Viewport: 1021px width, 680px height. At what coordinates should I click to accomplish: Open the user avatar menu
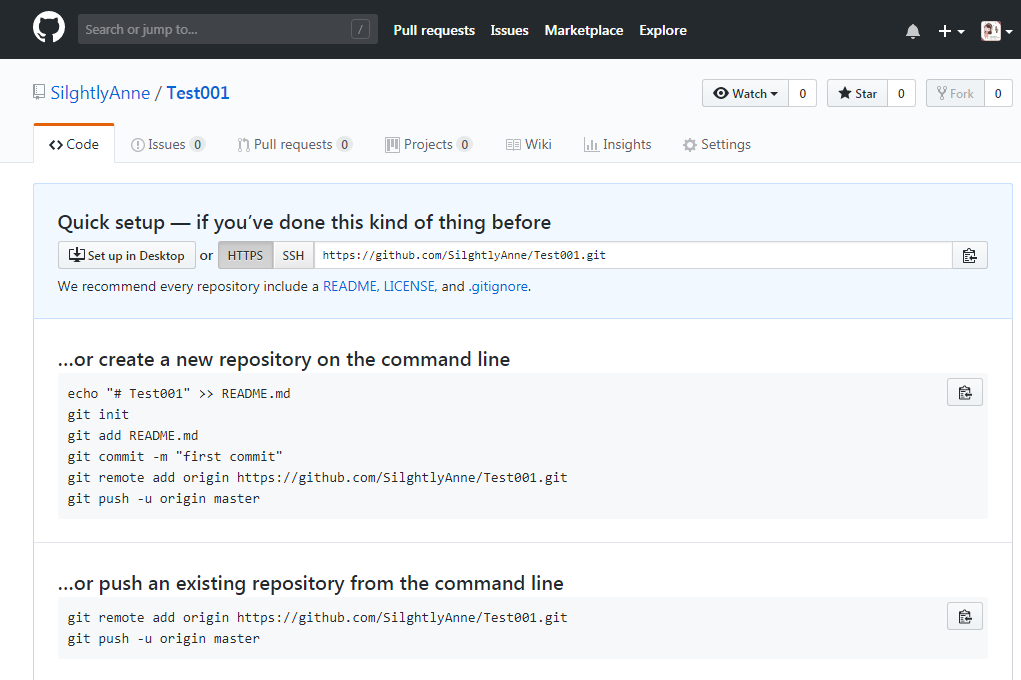[x=996, y=31]
